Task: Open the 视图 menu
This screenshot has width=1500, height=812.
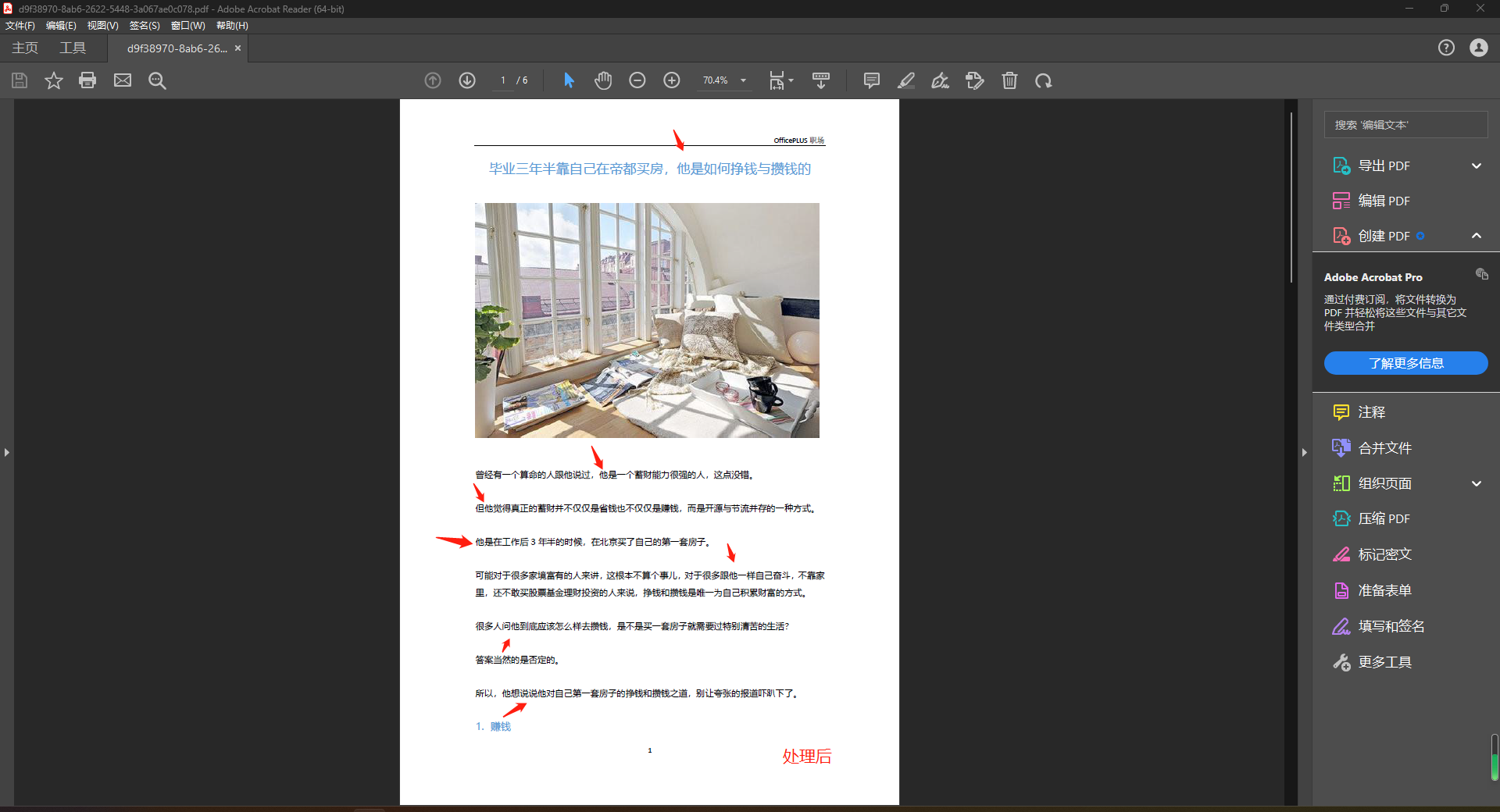Action: [x=102, y=25]
